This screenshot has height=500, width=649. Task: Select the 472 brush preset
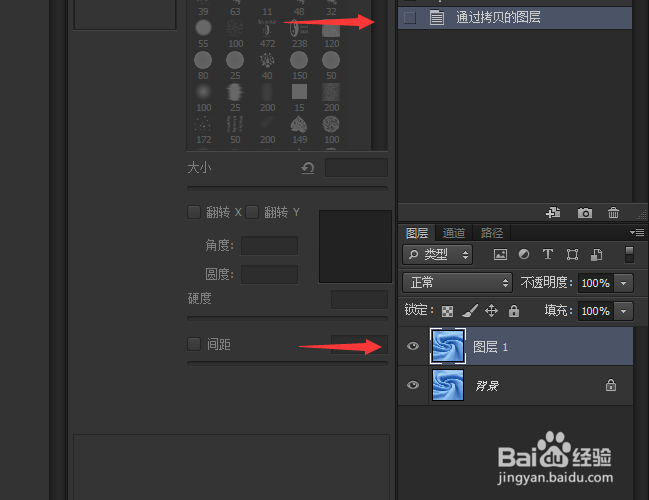[x=267, y=33]
